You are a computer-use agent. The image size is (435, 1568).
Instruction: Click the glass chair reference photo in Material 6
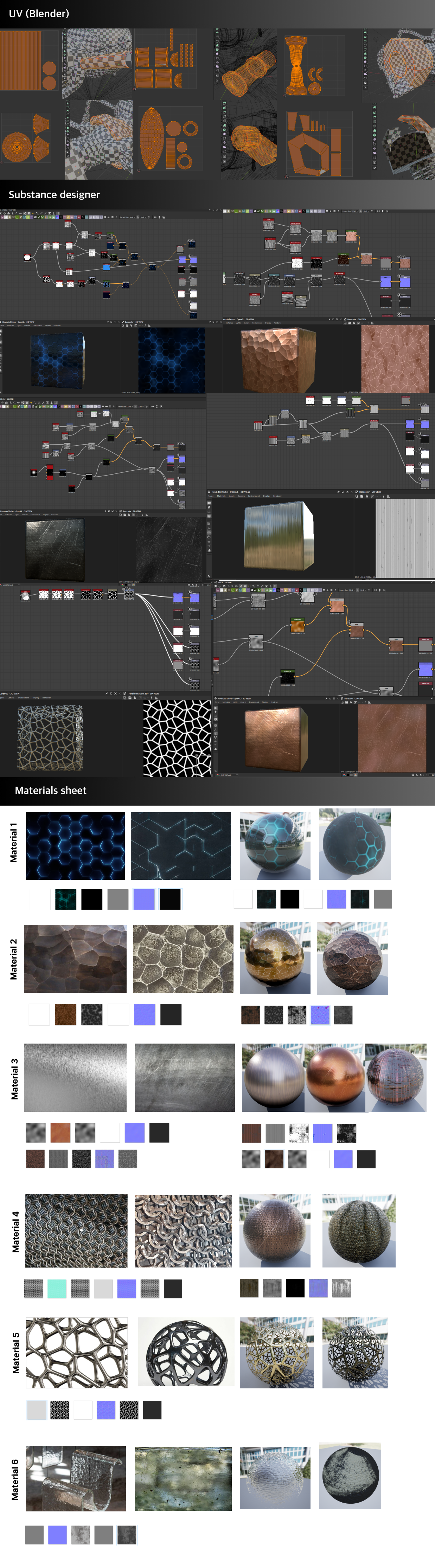pos(76,1478)
